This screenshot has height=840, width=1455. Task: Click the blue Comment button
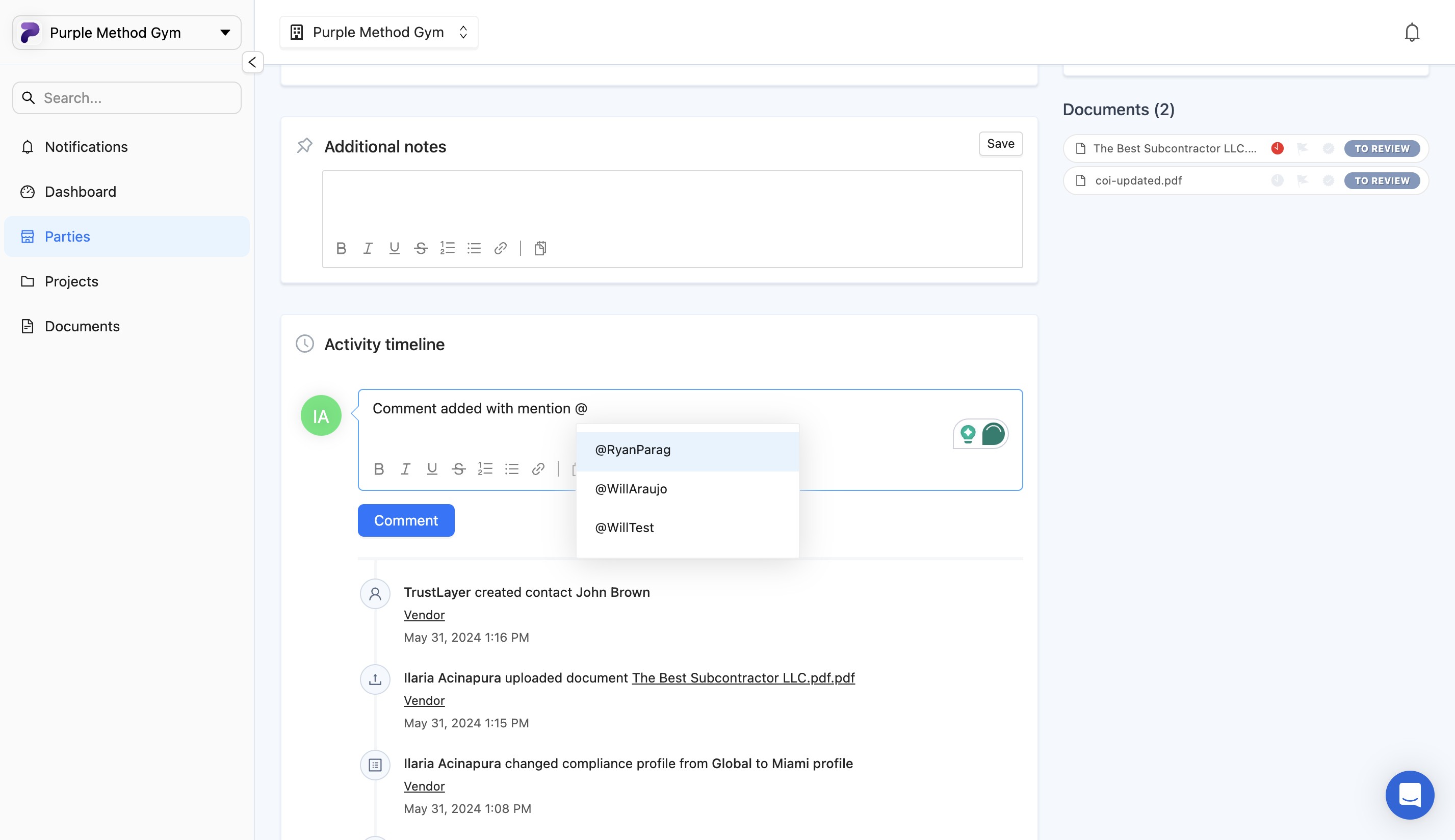pos(406,520)
